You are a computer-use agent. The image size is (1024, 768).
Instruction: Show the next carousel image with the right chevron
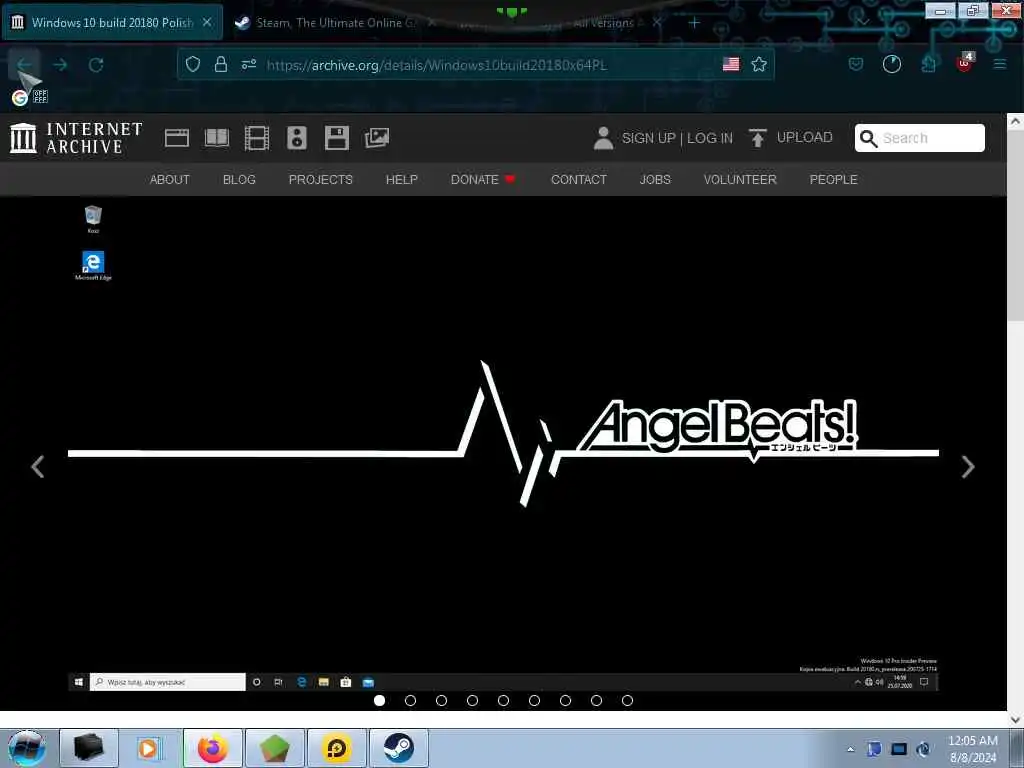tap(968, 466)
